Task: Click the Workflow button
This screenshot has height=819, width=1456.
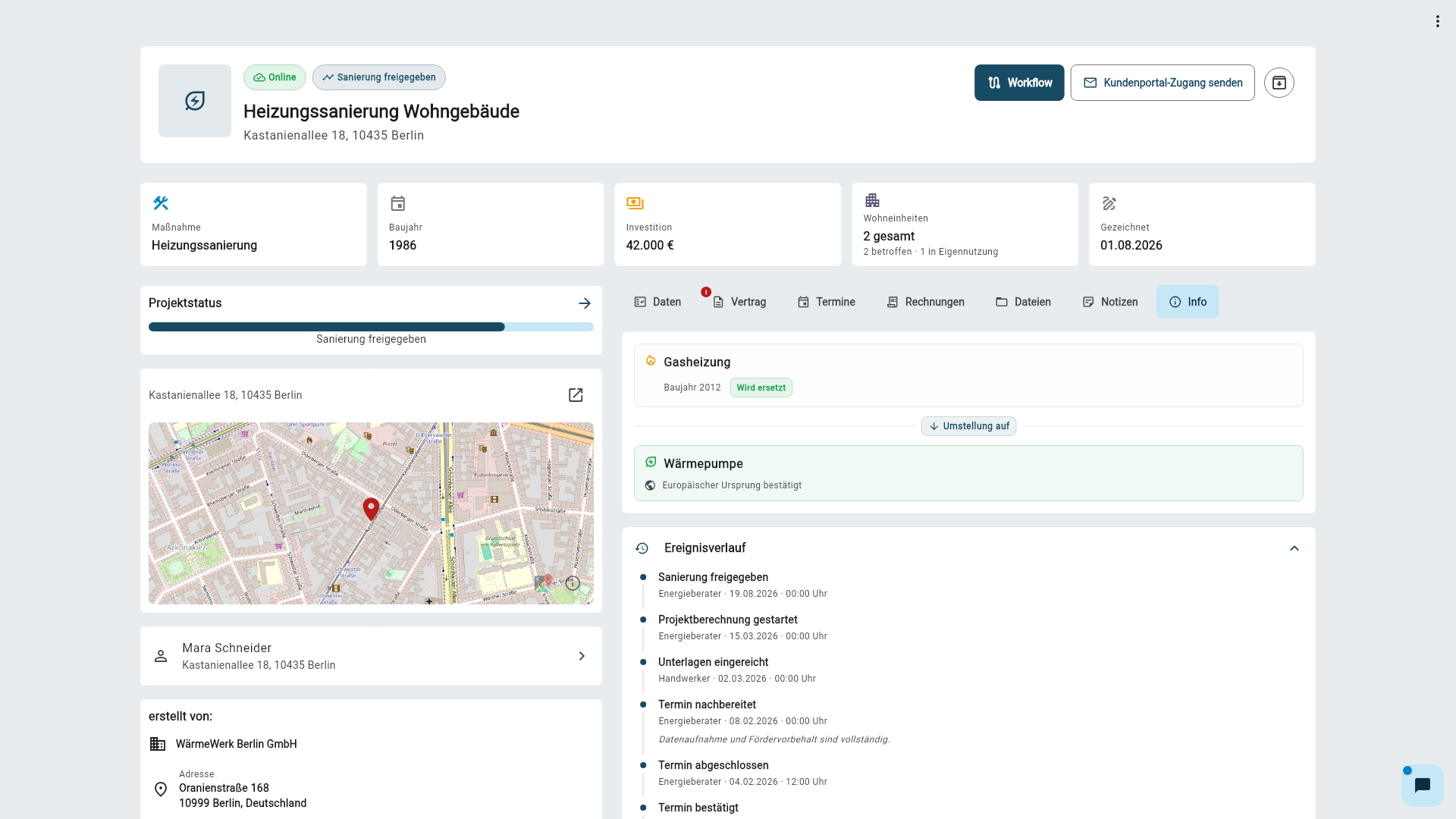Action: 1019,83
